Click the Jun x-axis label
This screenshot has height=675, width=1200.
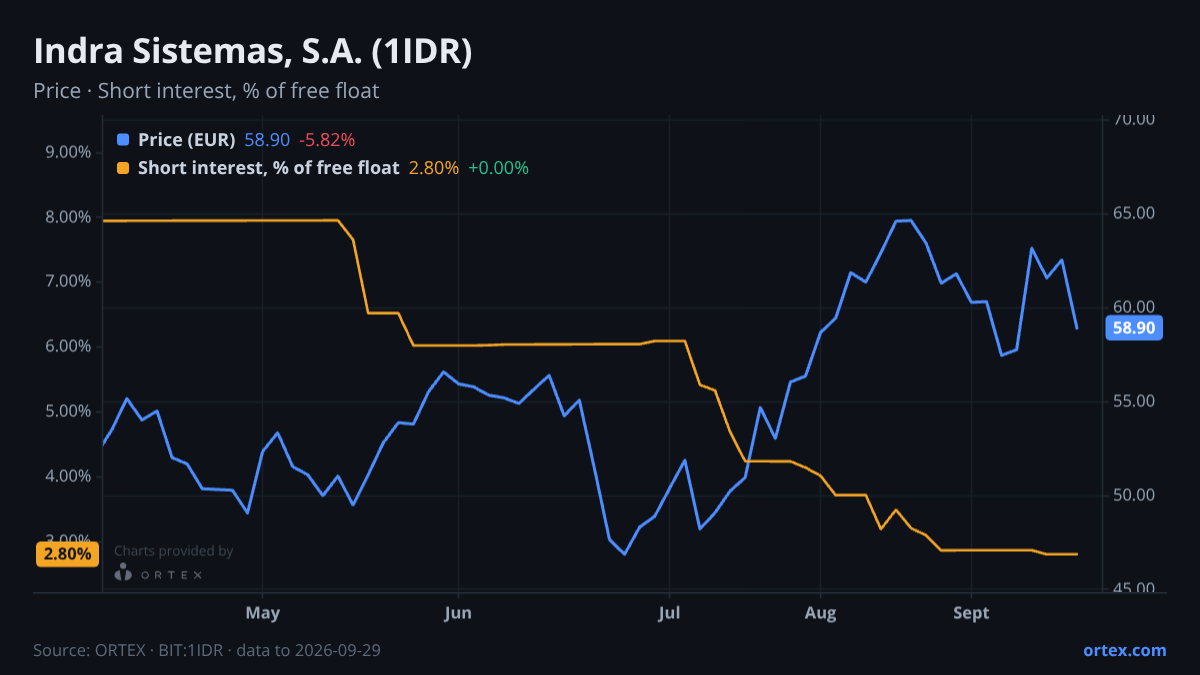458,613
